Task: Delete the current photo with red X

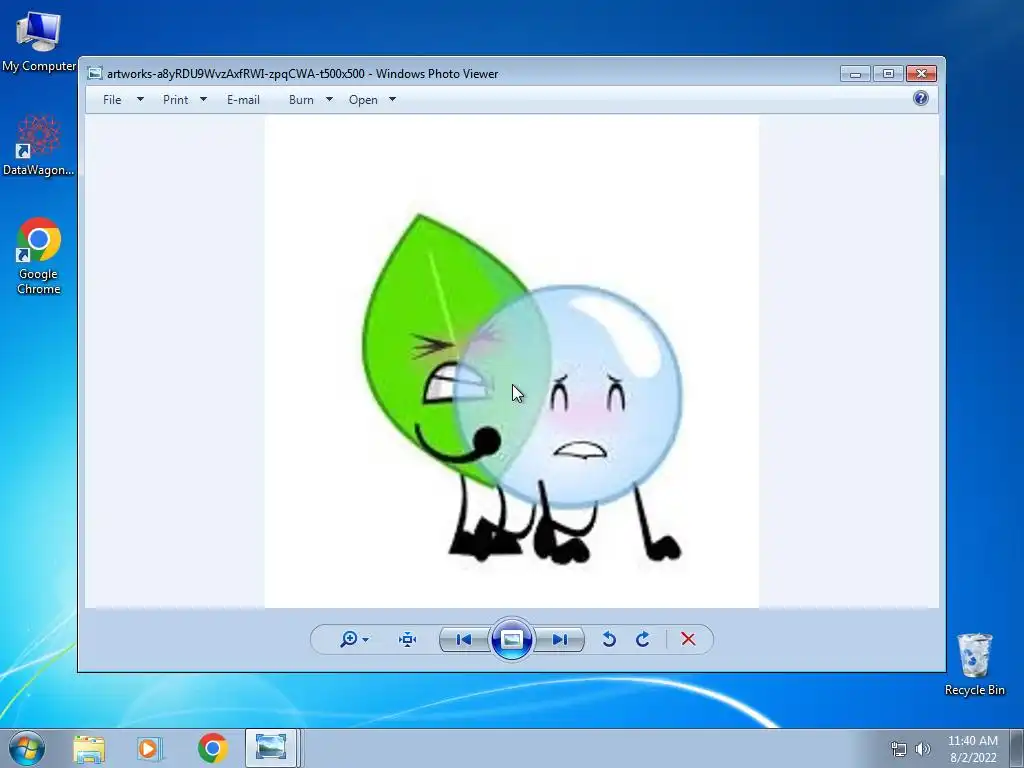Action: point(688,639)
